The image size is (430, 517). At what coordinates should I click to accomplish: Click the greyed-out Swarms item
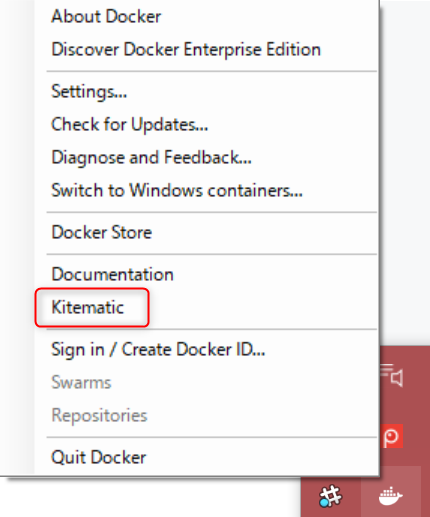pyautogui.click(x=81, y=382)
